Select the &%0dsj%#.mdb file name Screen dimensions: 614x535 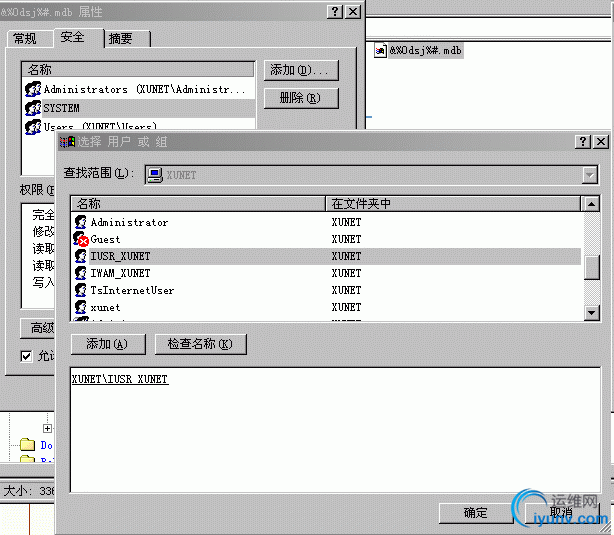[426, 51]
